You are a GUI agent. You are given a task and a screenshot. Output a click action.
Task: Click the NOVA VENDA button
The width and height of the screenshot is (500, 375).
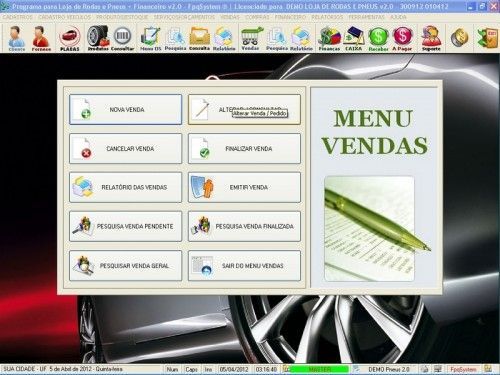126,109
